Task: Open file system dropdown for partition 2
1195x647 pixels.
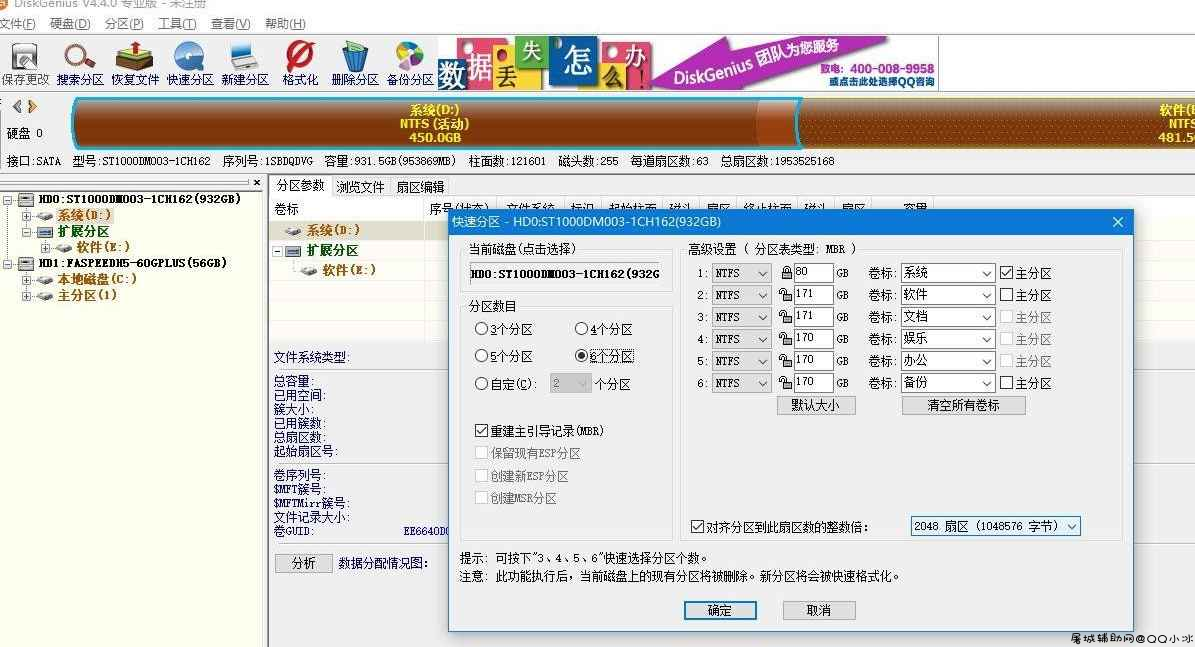Action: coord(742,295)
